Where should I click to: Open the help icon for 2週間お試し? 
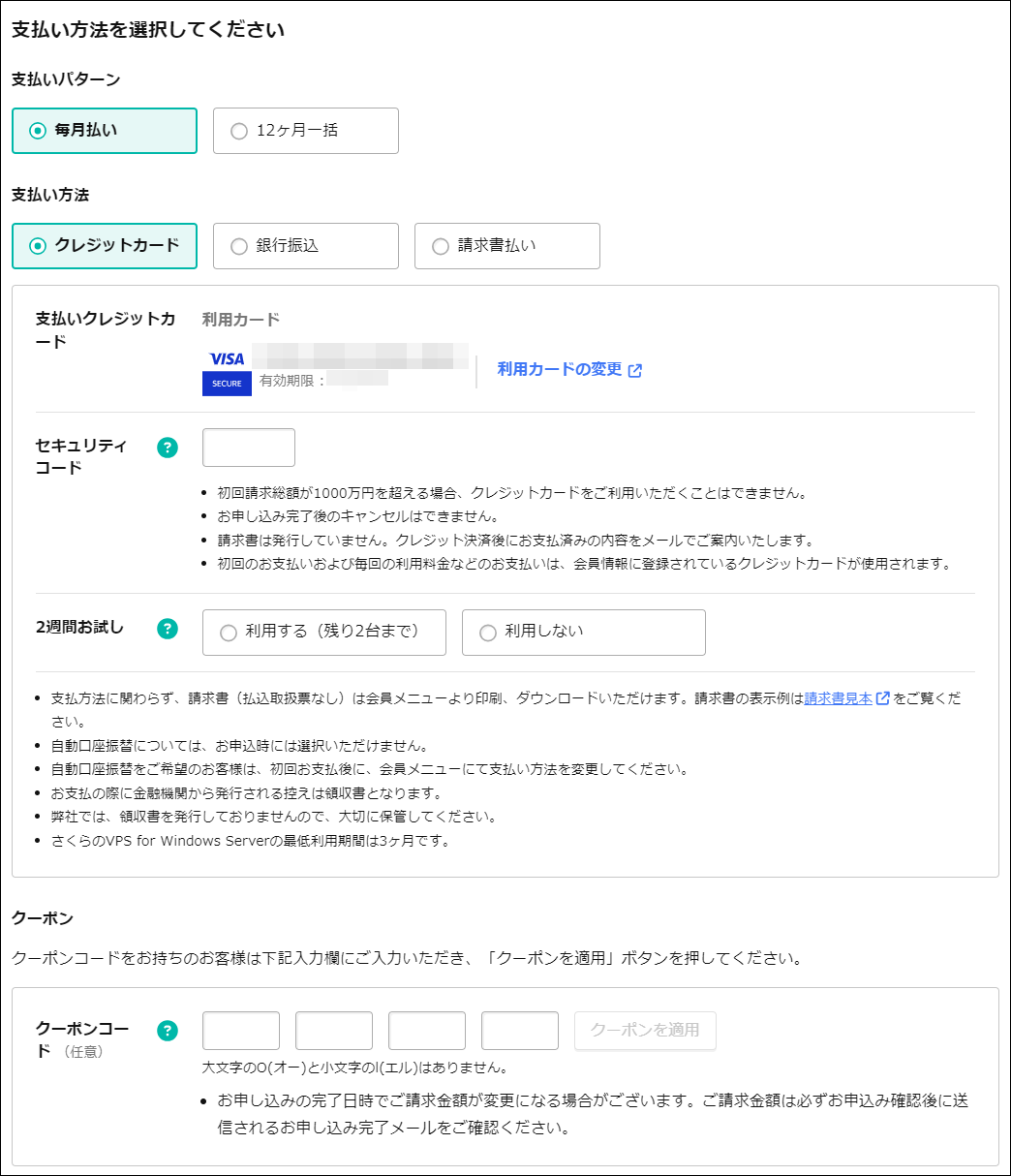167,628
